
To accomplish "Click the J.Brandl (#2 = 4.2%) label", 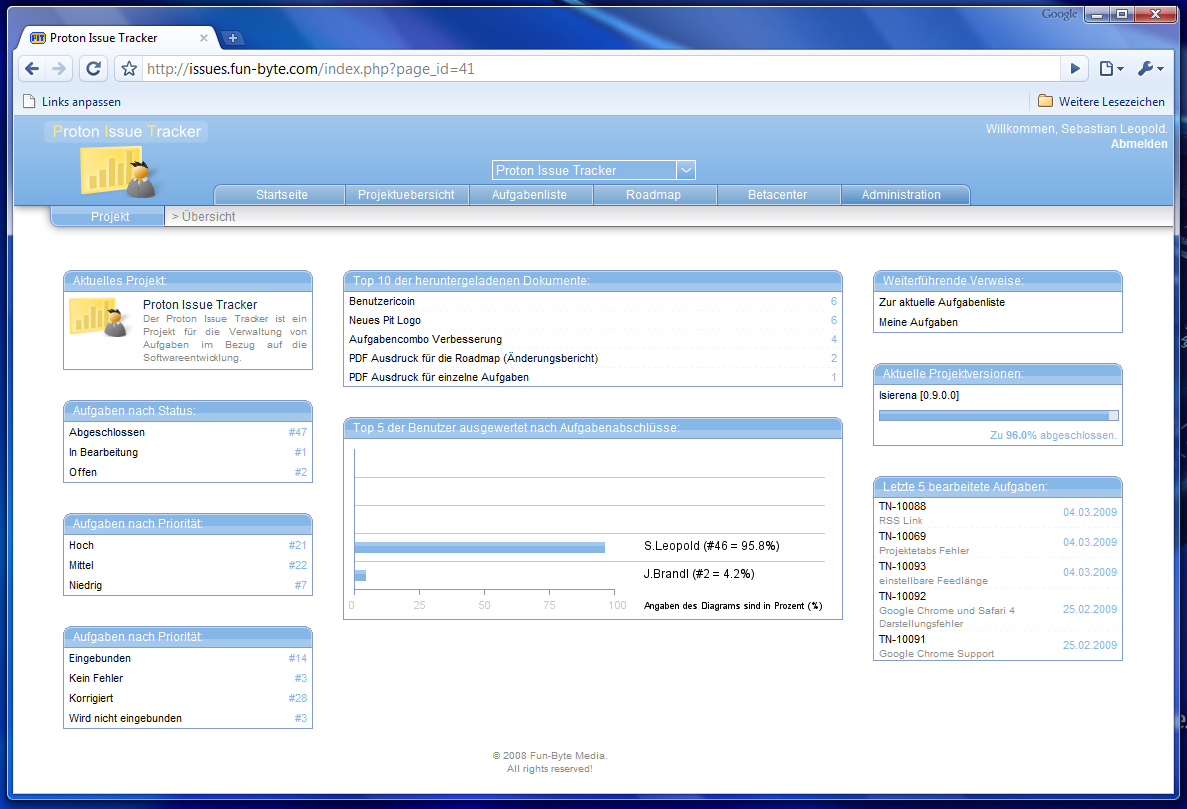I will pos(699,574).
